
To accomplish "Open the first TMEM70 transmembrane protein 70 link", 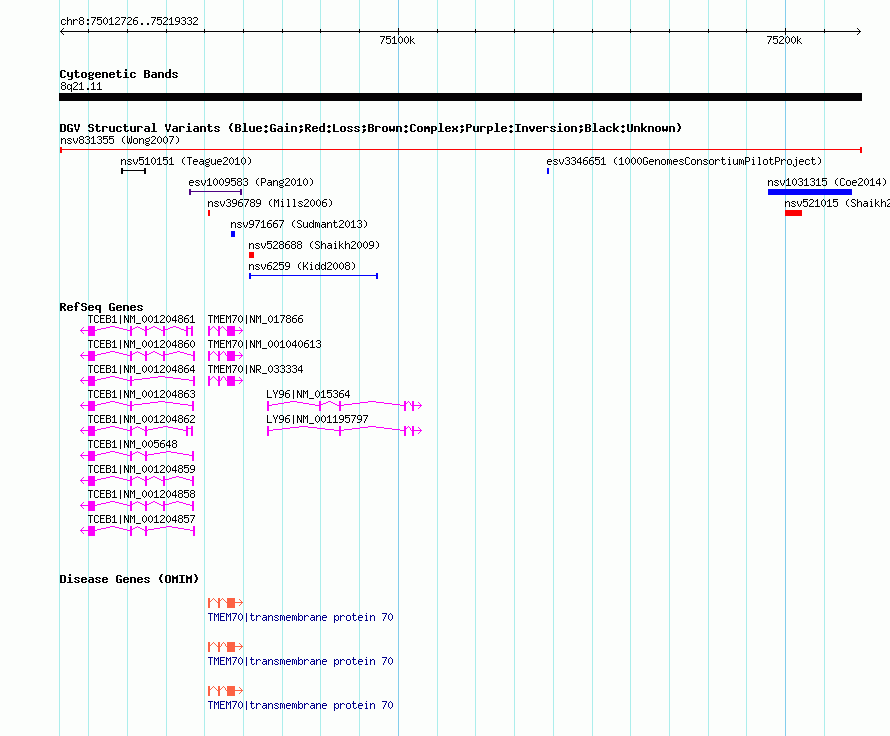I will point(300,617).
